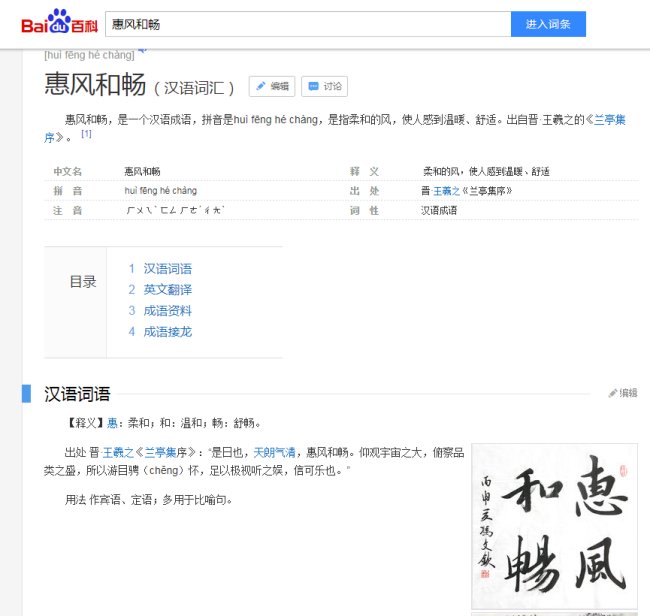Click the 进入词条 button
Screen dimensions: 650x616
point(548,24)
